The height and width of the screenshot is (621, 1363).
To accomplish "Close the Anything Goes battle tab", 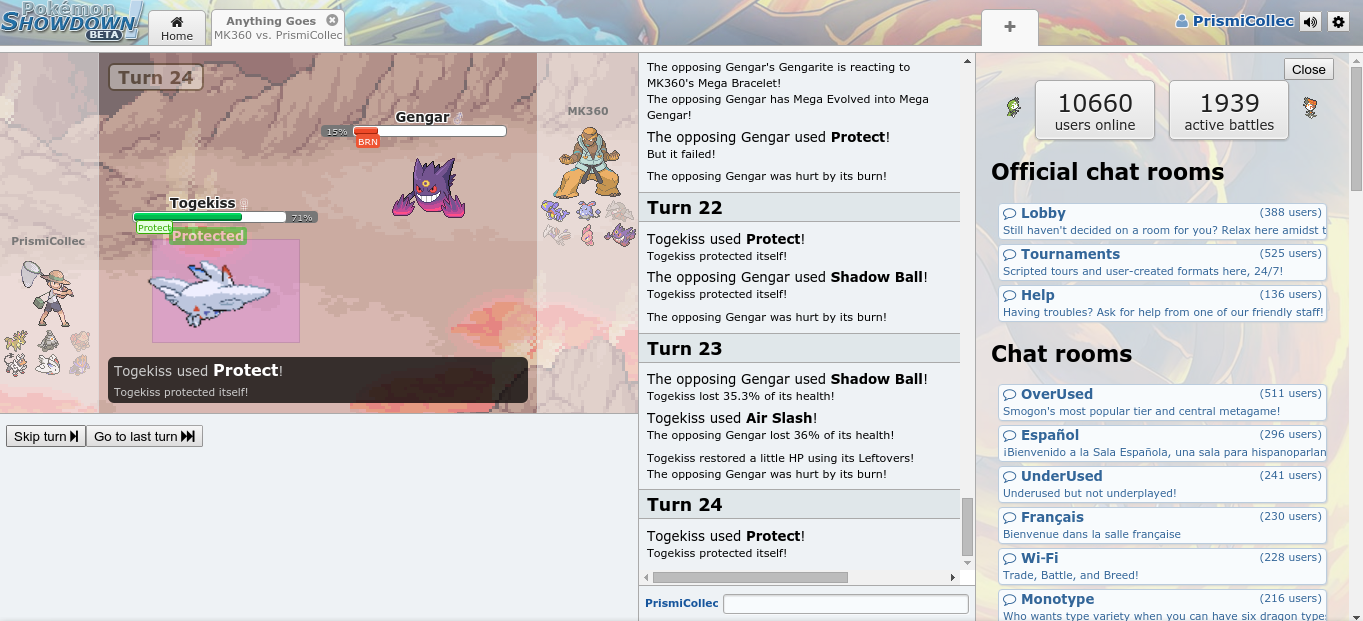I will pos(332,20).
